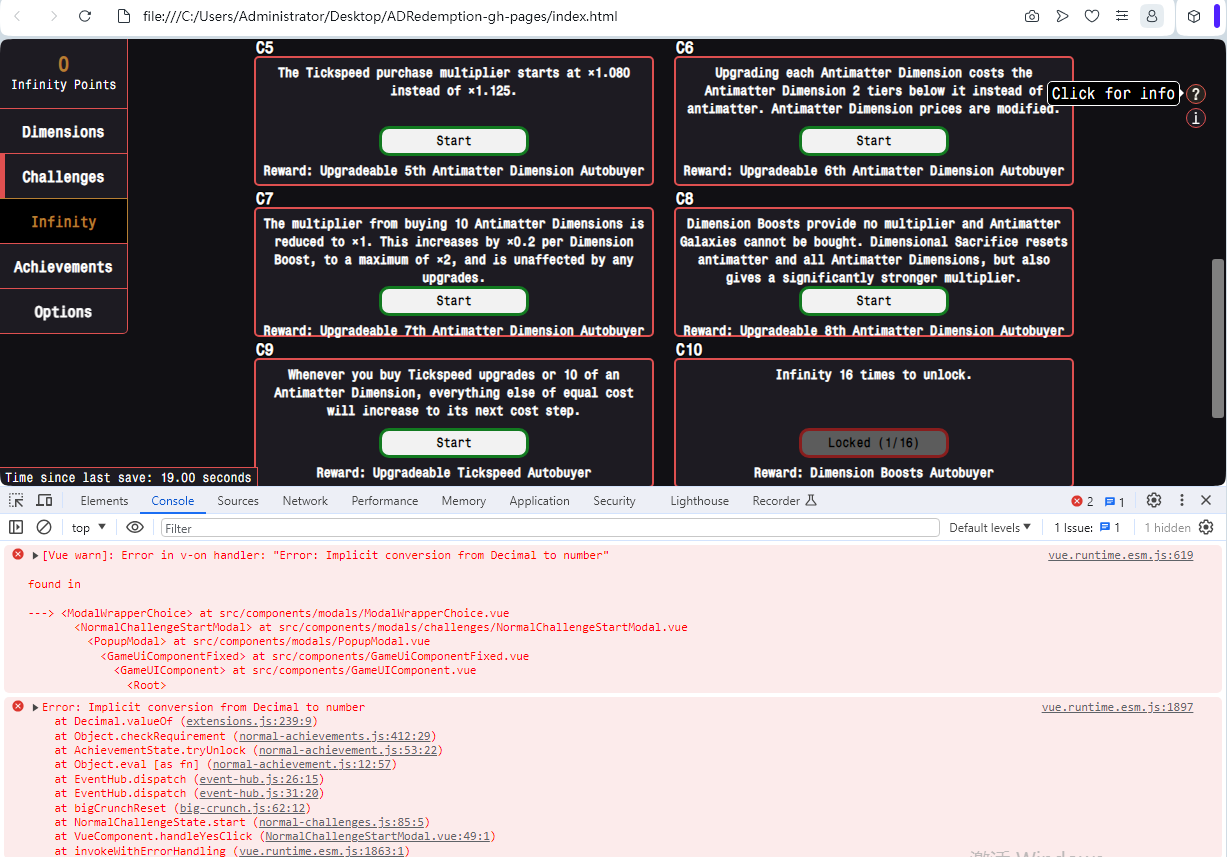Click the camera screenshot icon in the toolbar
Screen dimensions: 1227x857
[x=1031, y=16]
